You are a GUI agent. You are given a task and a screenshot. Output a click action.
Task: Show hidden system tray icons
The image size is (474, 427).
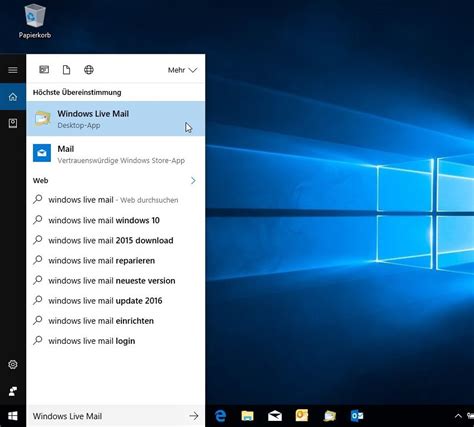click(458, 416)
